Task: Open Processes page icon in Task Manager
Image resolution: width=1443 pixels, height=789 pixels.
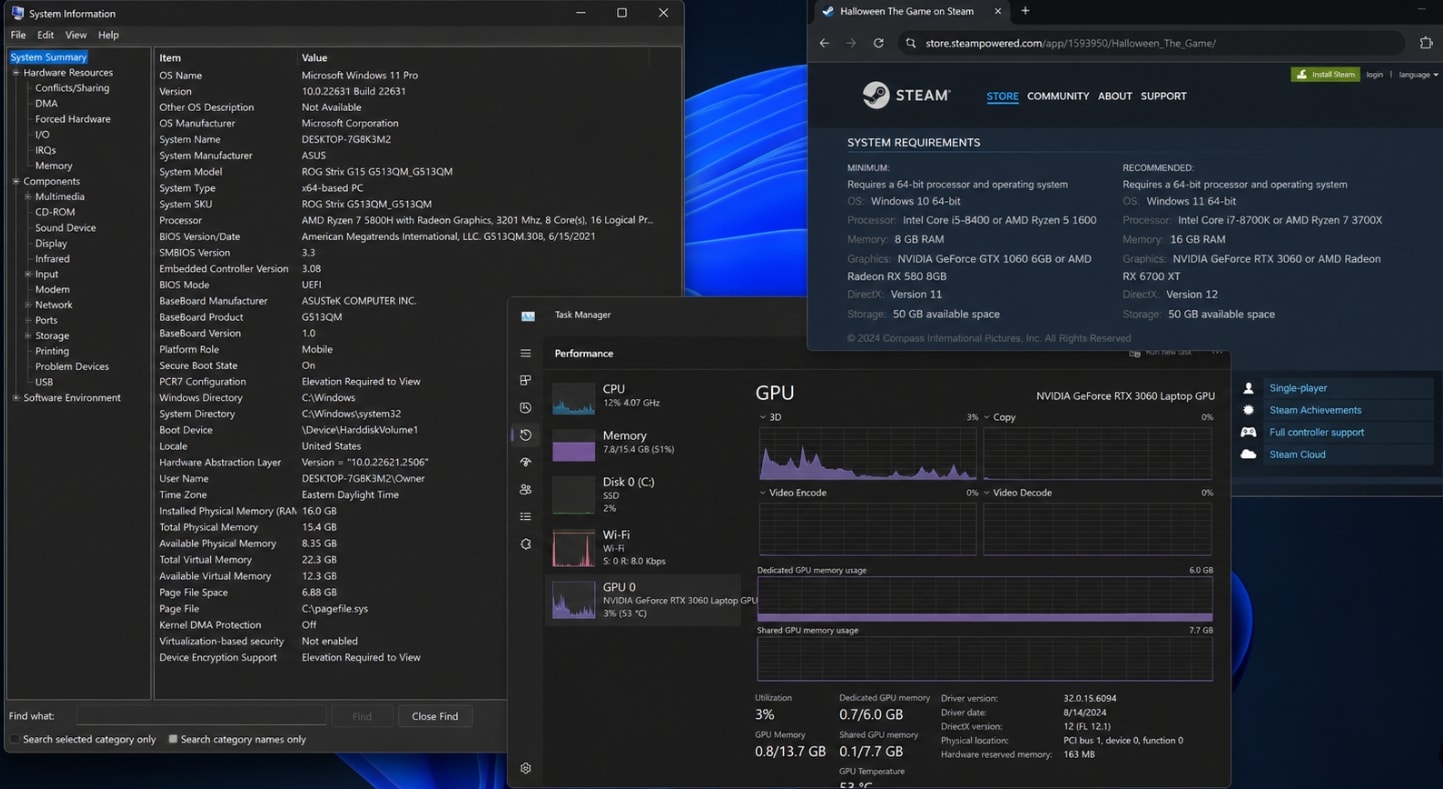Action: 525,380
